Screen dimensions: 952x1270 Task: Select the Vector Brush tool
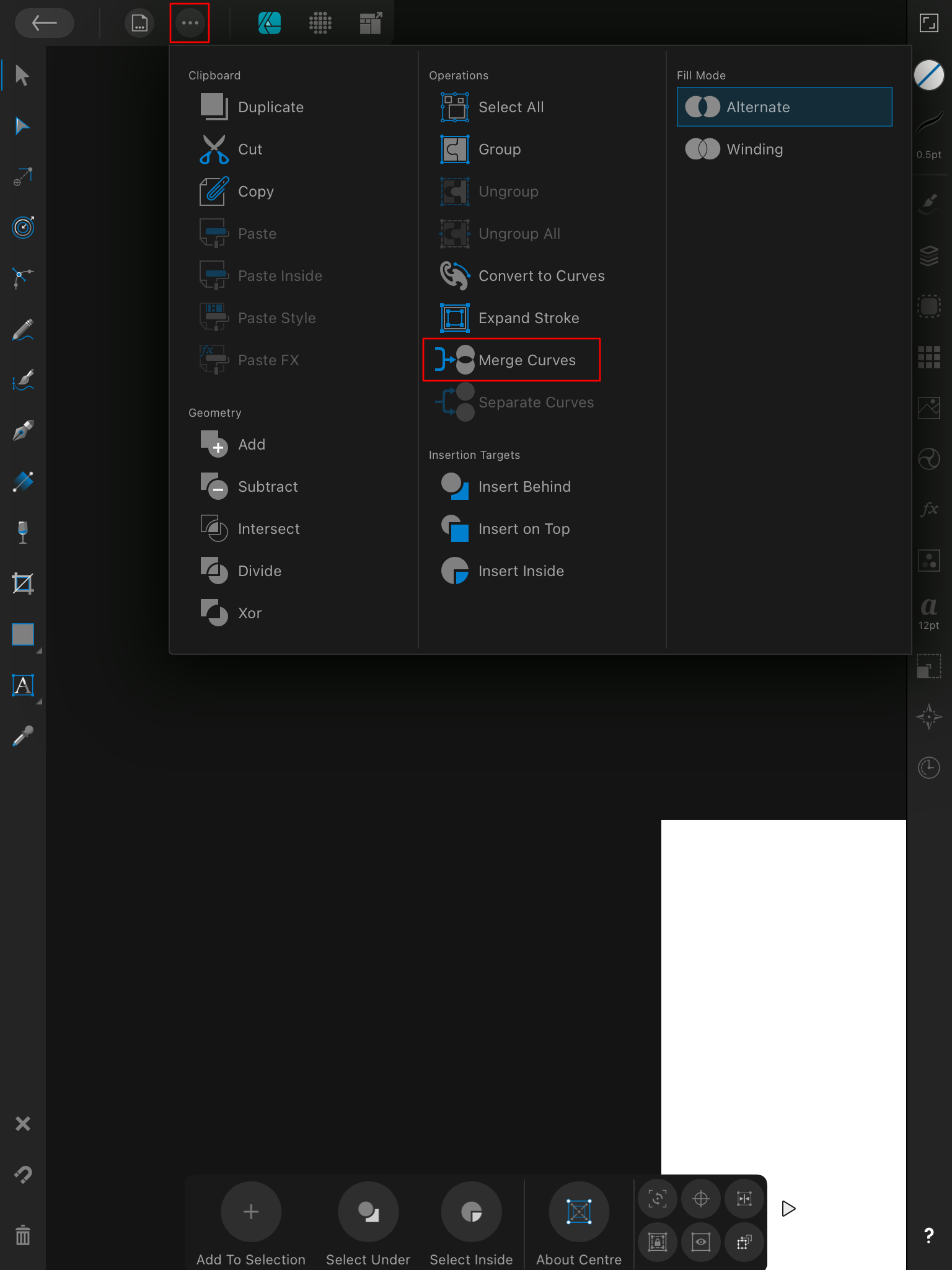23,380
